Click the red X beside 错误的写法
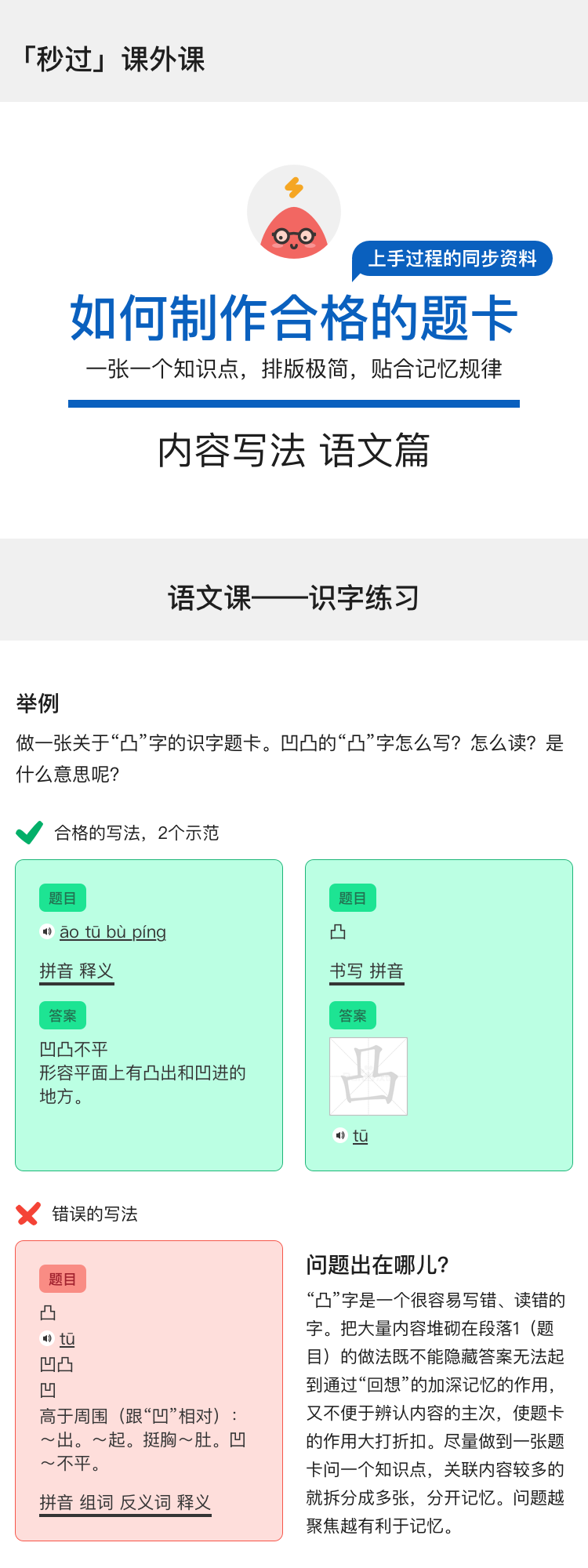588x1568 pixels. (28, 1214)
